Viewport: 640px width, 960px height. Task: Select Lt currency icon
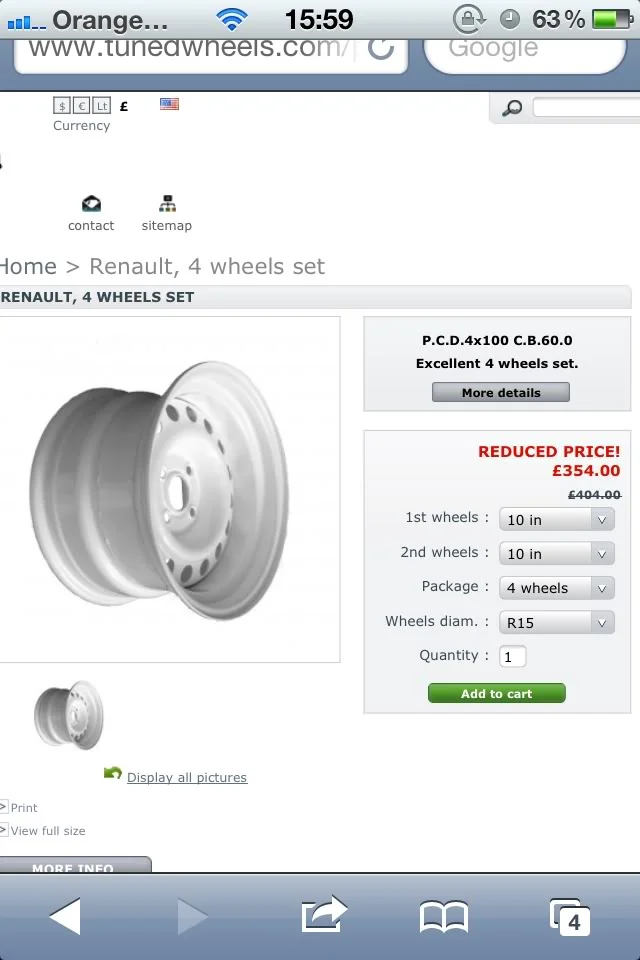pos(102,106)
